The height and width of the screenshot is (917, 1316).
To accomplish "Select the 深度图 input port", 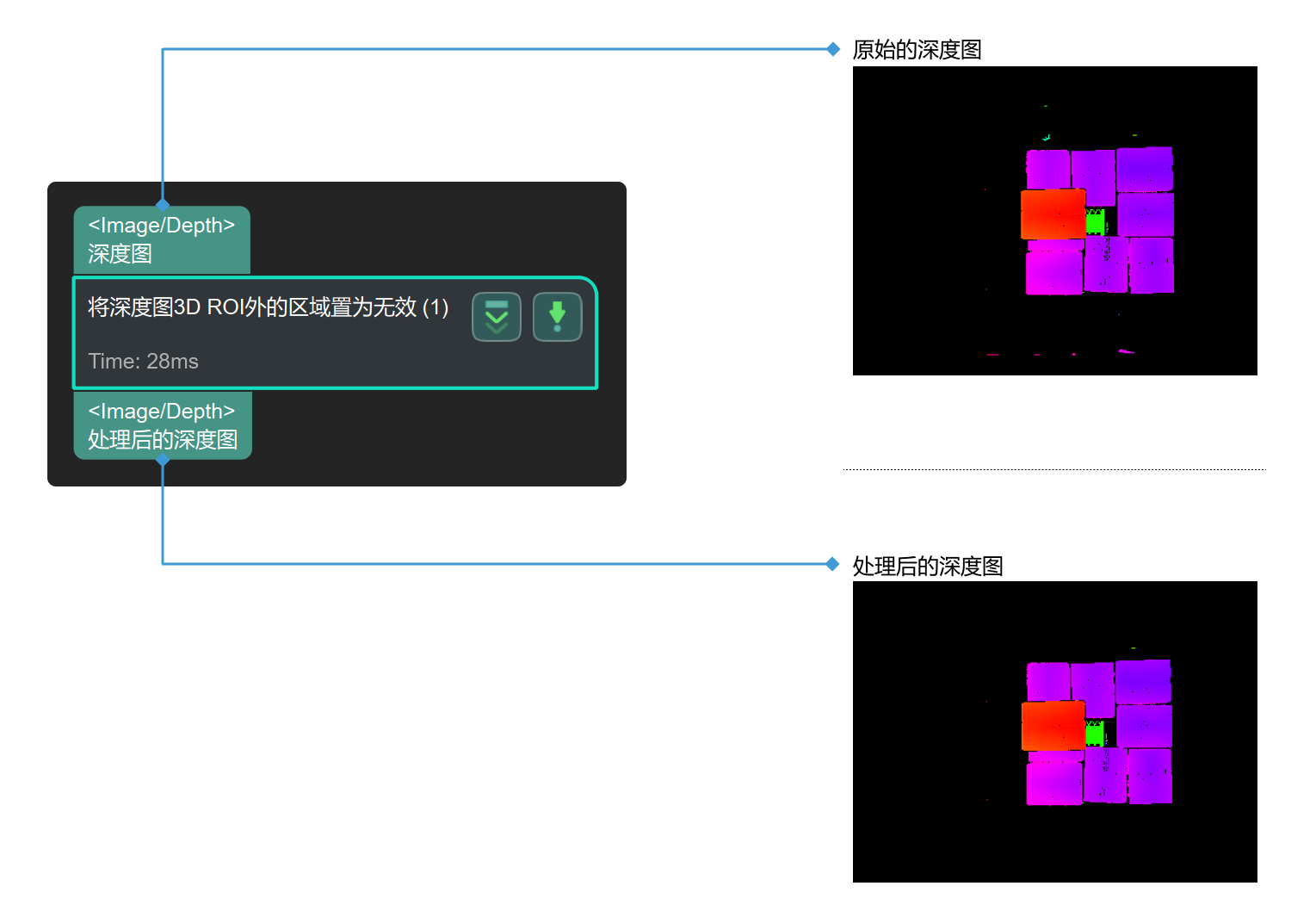I will [162, 240].
